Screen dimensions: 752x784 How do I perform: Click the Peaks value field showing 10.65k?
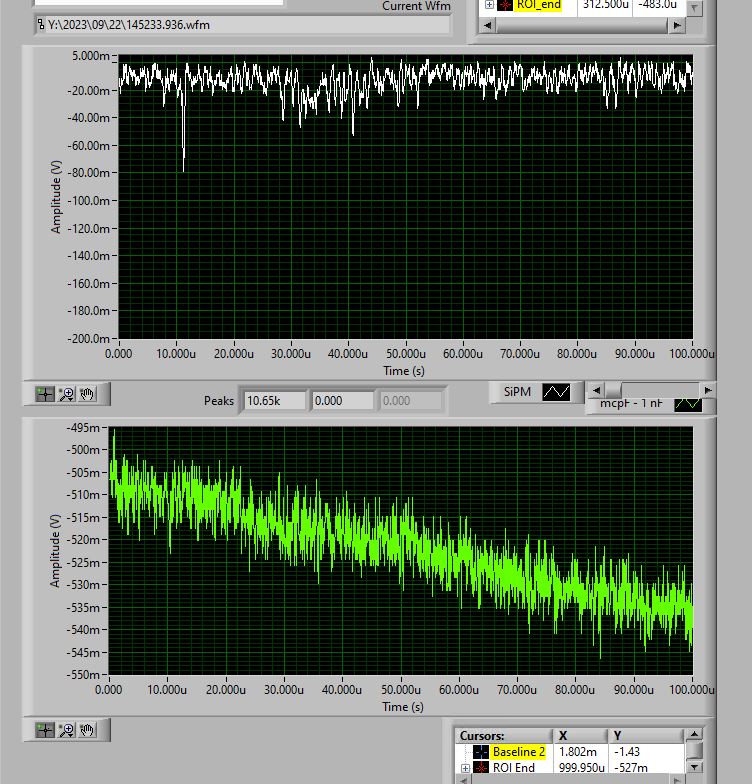(x=272, y=400)
